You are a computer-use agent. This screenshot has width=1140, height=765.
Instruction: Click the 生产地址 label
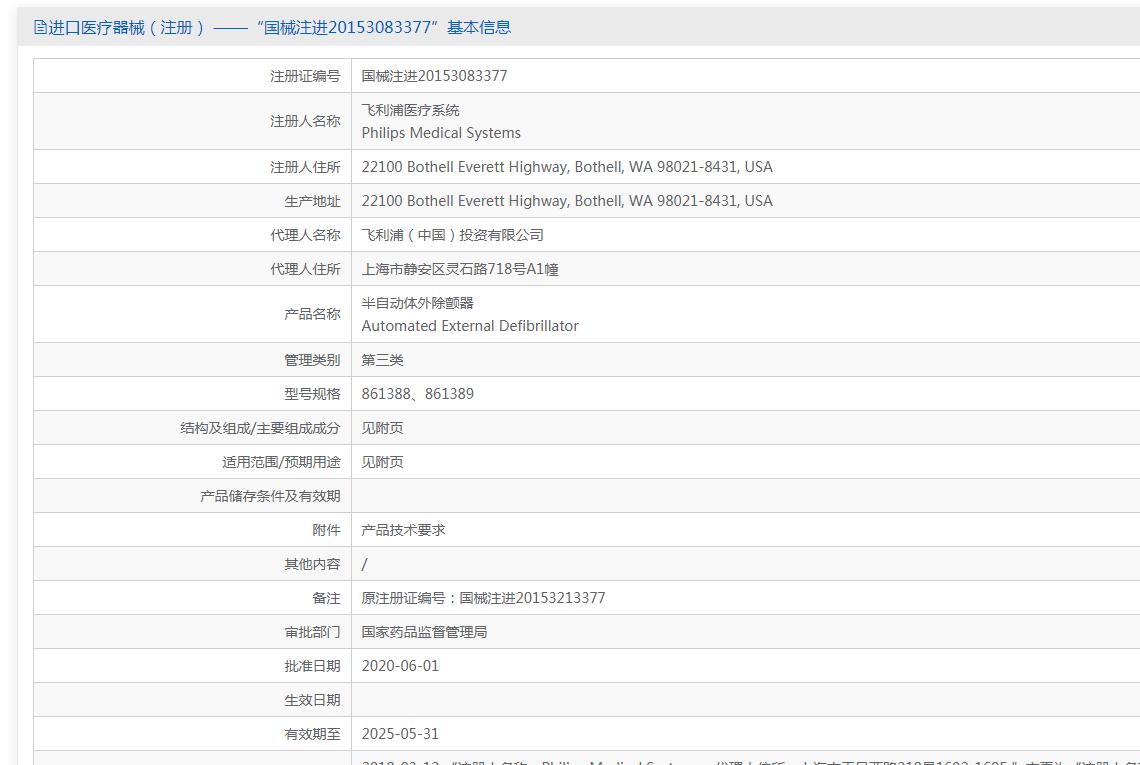click(313, 201)
